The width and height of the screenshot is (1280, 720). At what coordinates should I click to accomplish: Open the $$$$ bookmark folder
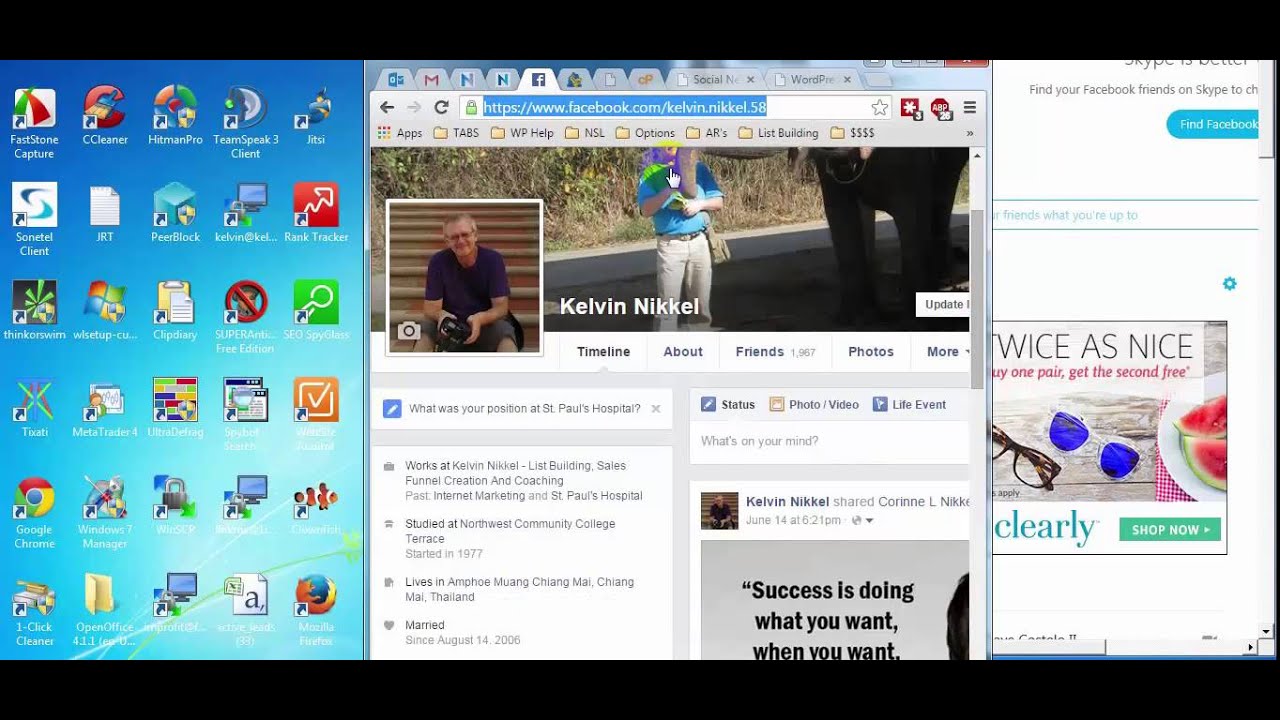(x=852, y=133)
